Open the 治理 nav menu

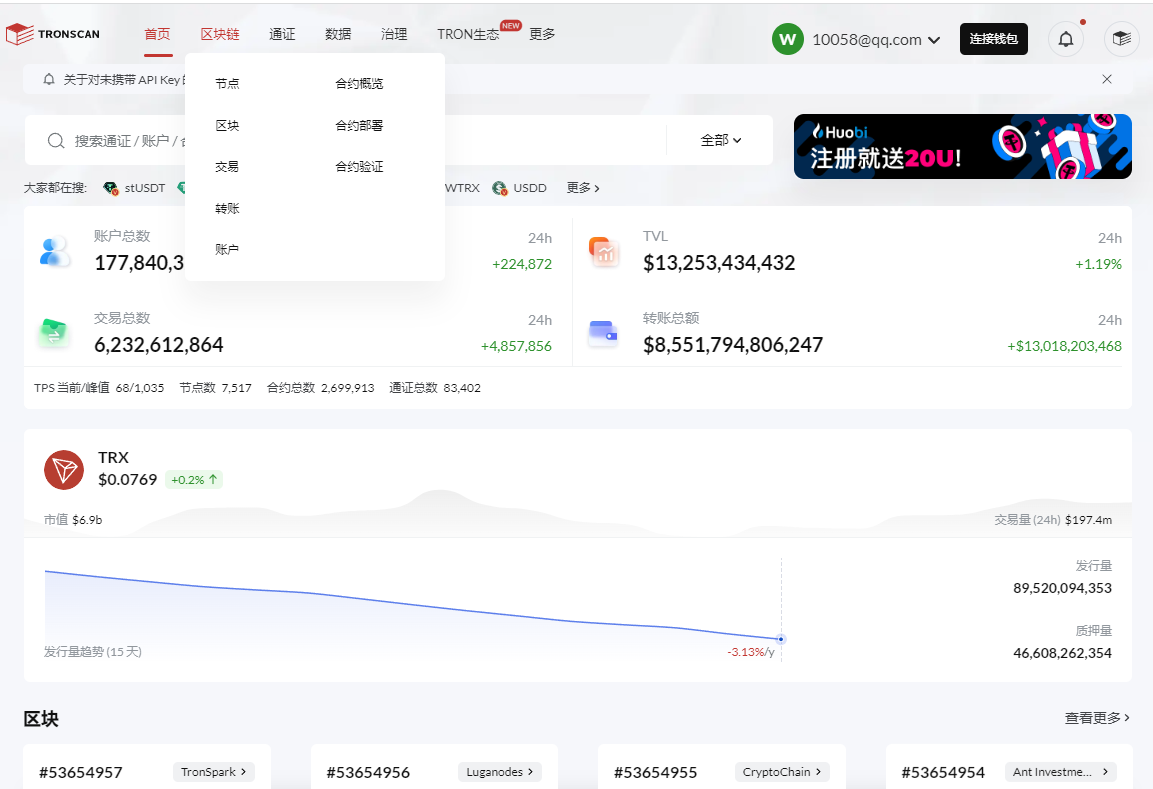pos(394,34)
